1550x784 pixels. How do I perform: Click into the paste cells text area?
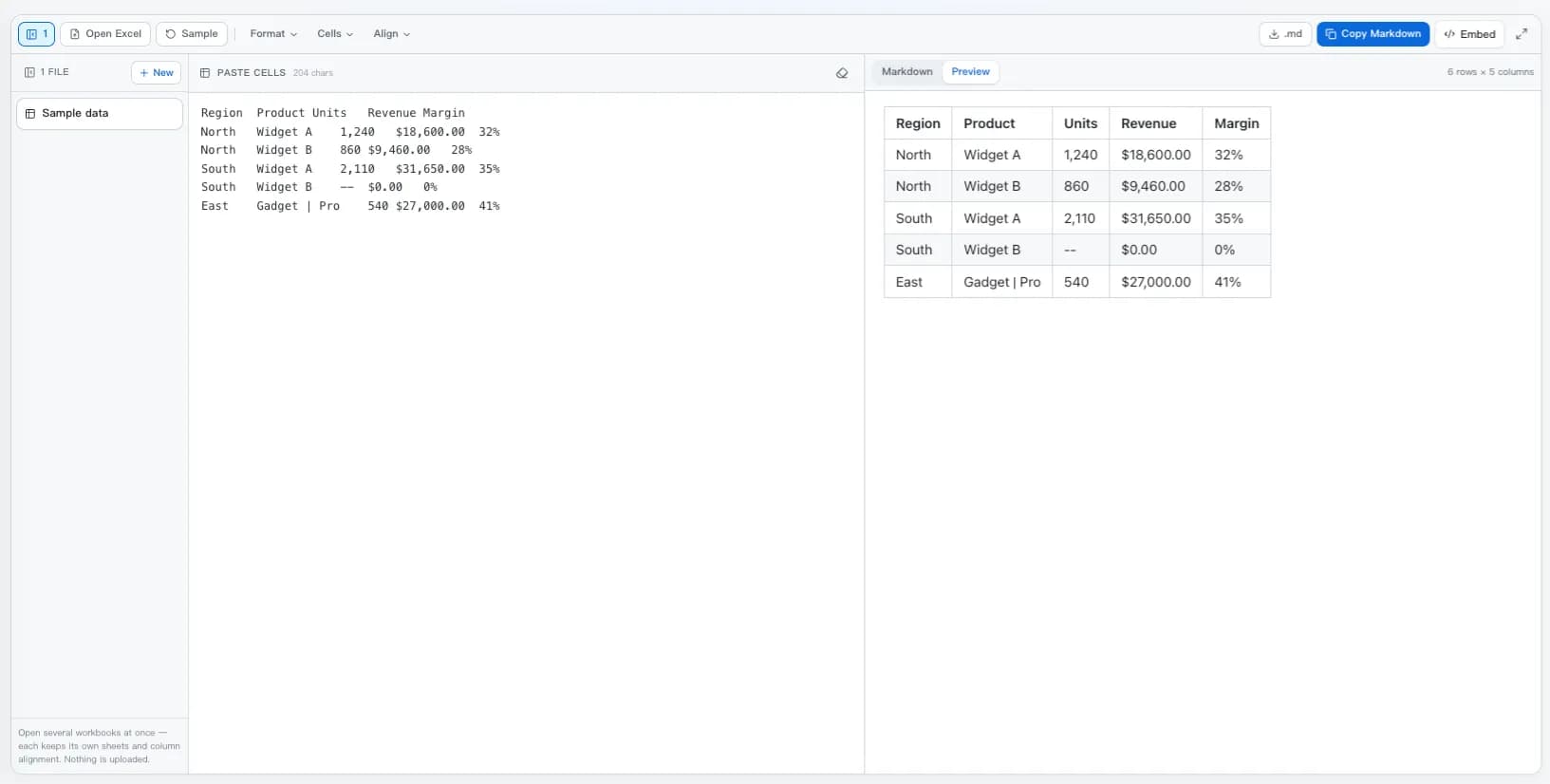coord(526,432)
